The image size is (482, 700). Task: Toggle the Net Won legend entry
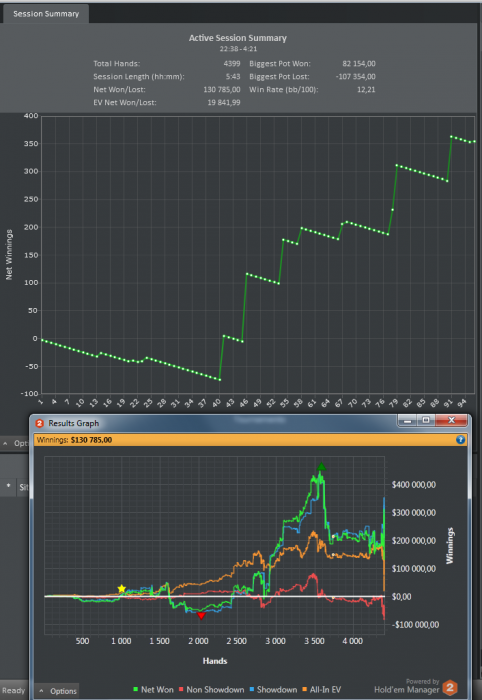pos(154,690)
